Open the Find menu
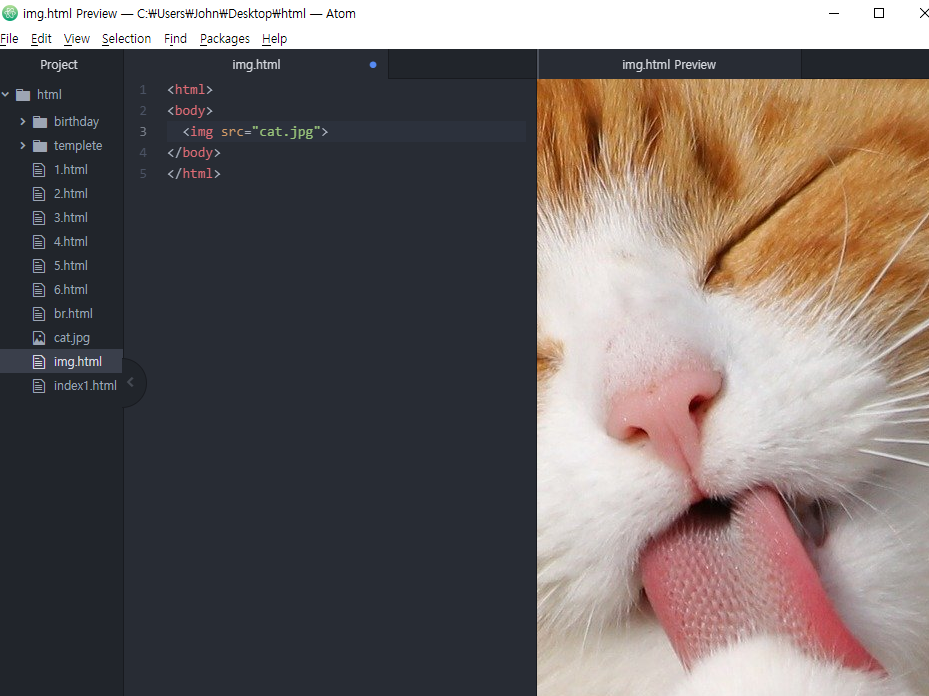The width and height of the screenshot is (929, 696). (175, 39)
